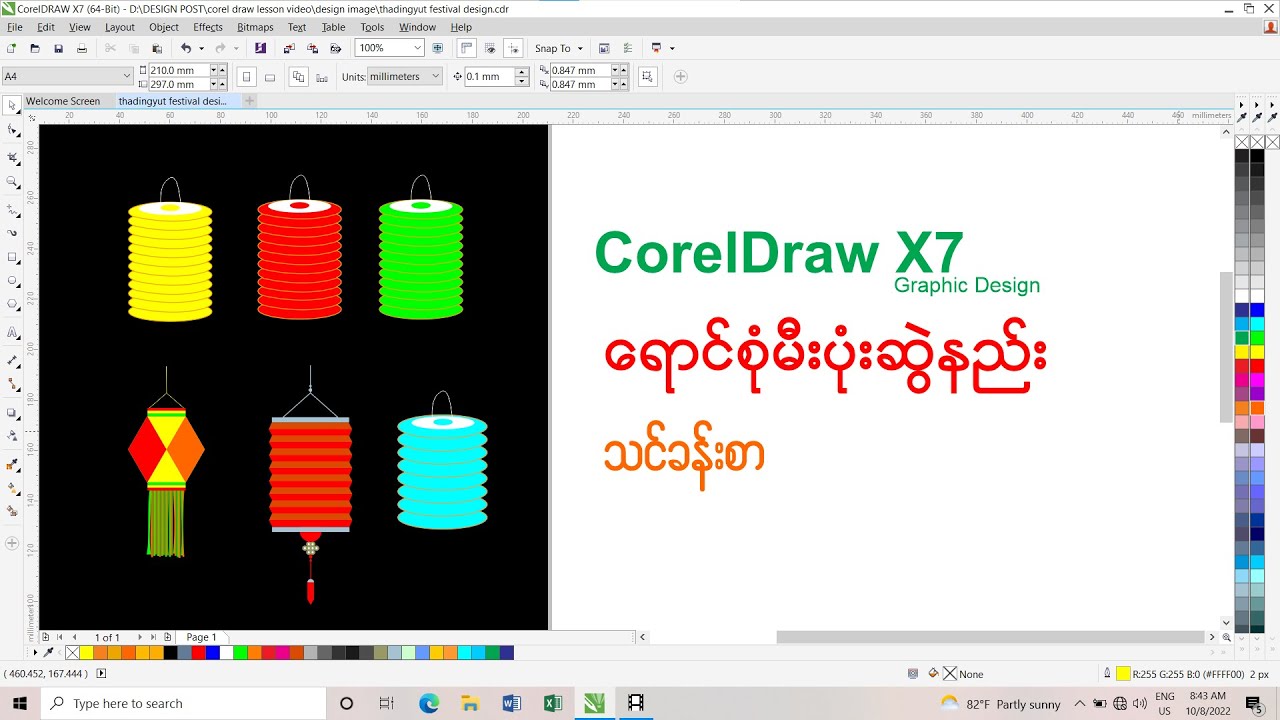This screenshot has height=720, width=1280.
Task: Open the Tools menu
Action: pos(372,27)
